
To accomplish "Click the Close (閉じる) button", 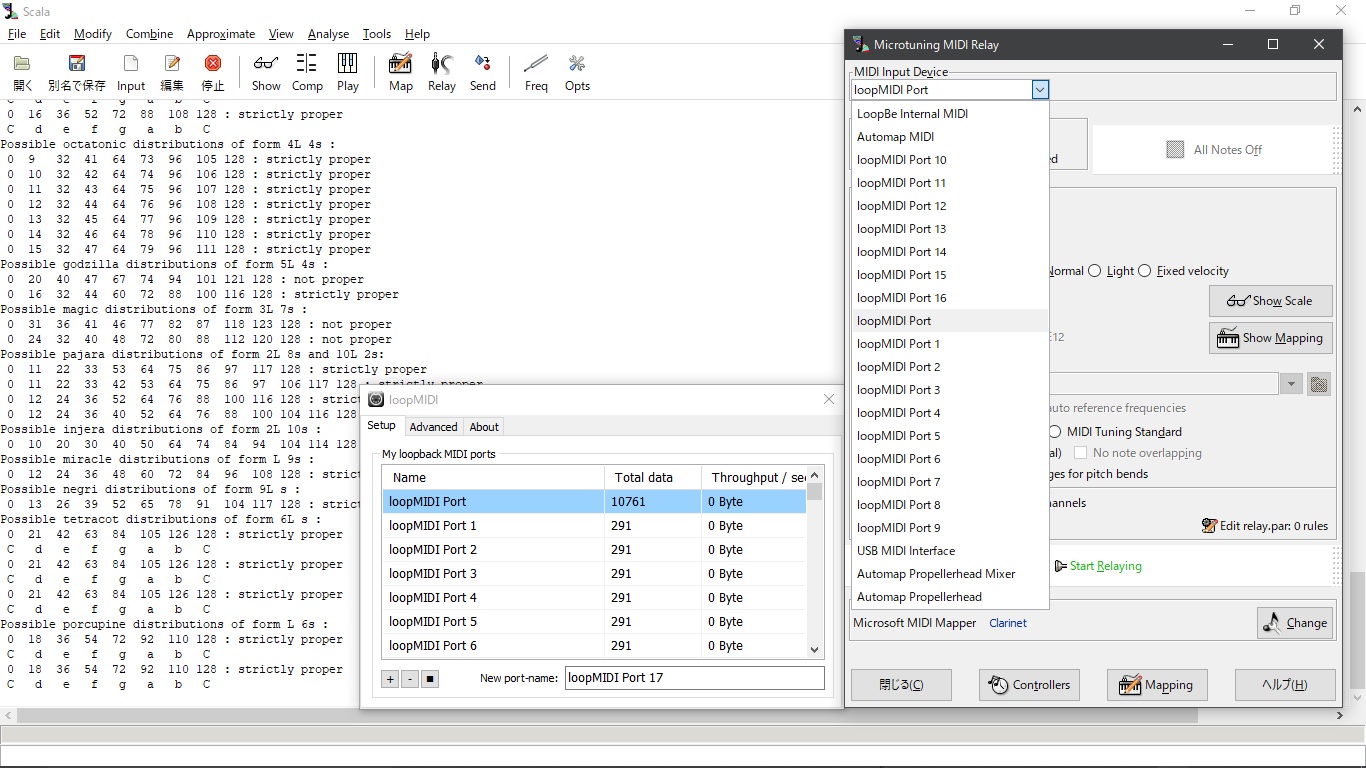I will pyautogui.click(x=901, y=685).
